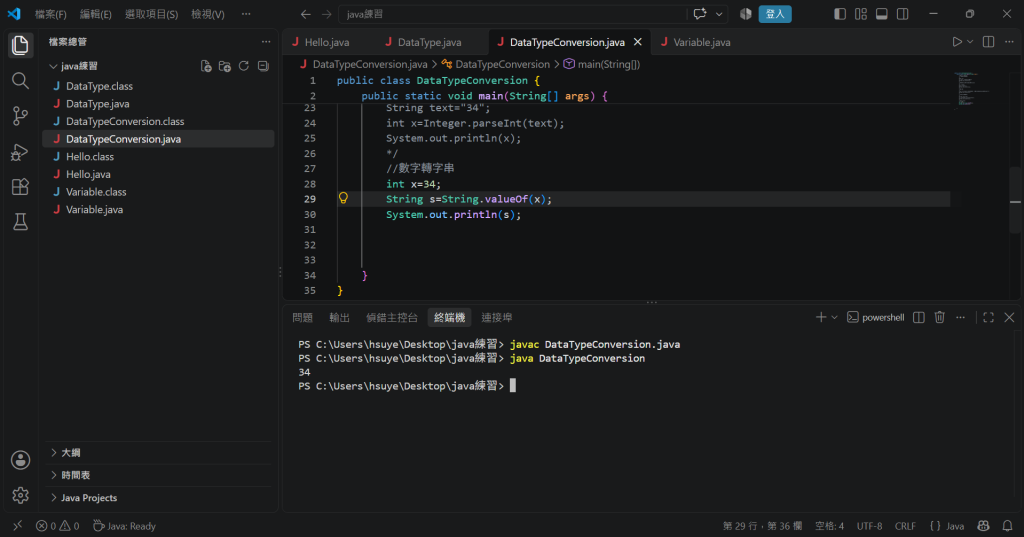Change UTF-8 file encoding in status bar

click(x=869, y=526)
